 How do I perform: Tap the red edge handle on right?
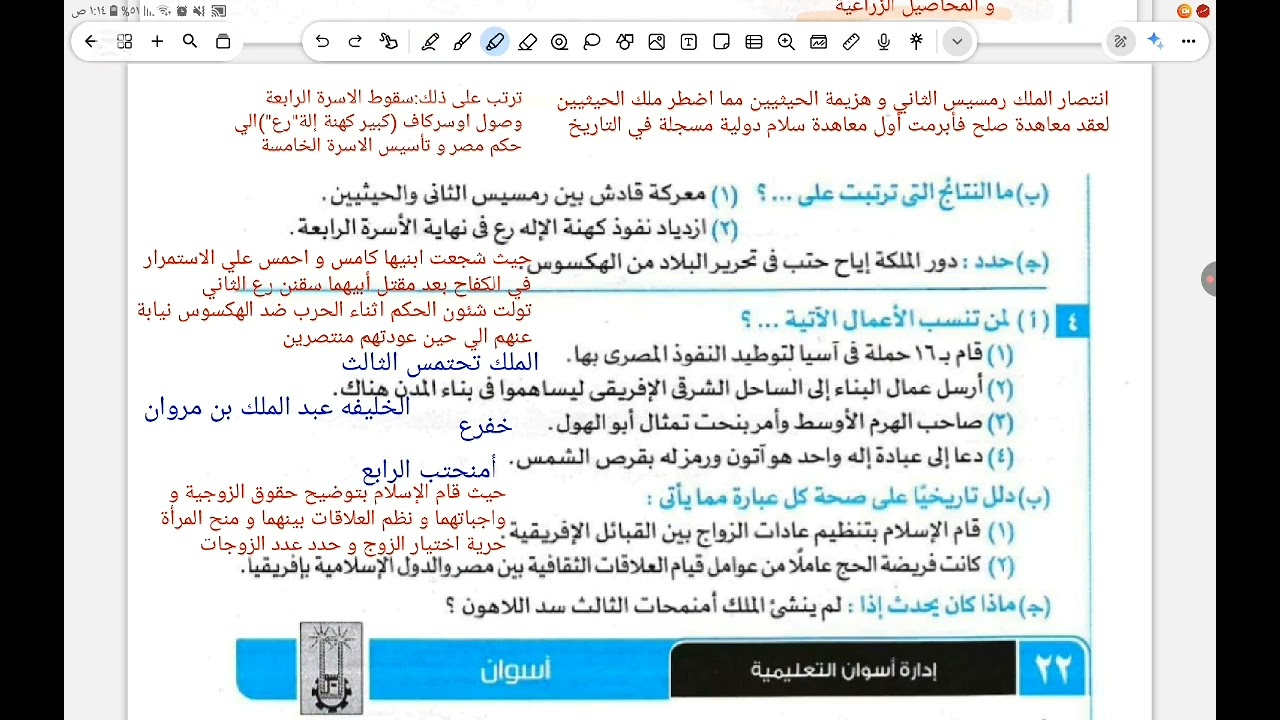coord(1211,279)
